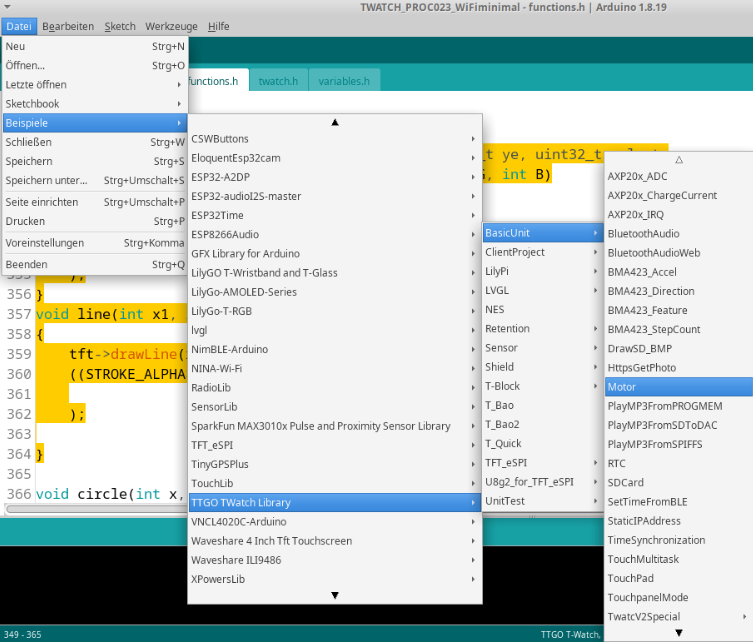Expand NimBLE-Arduino examples
Image resolution: width=753 pixels, height=642 pixels.
(335, 349)
